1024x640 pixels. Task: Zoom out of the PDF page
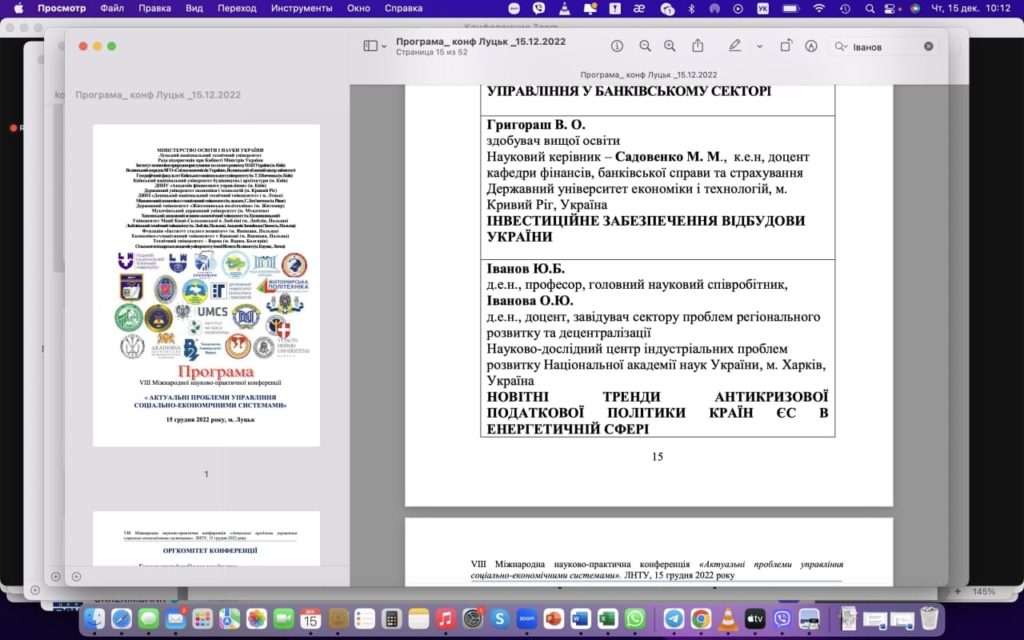(645, 46)
